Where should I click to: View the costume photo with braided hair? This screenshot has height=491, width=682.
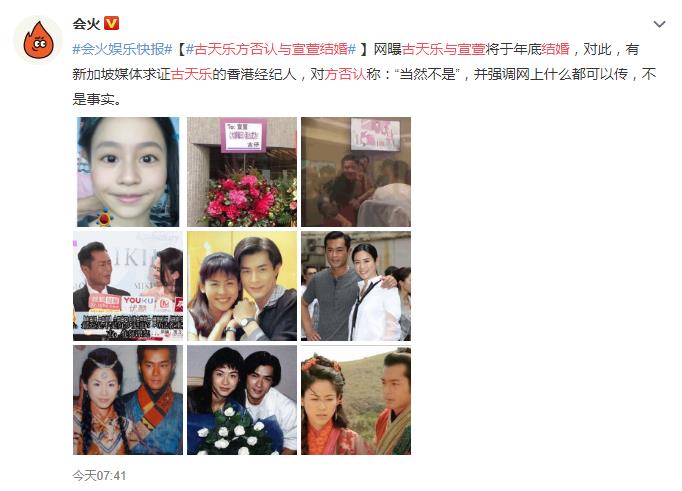click(128, 400)
